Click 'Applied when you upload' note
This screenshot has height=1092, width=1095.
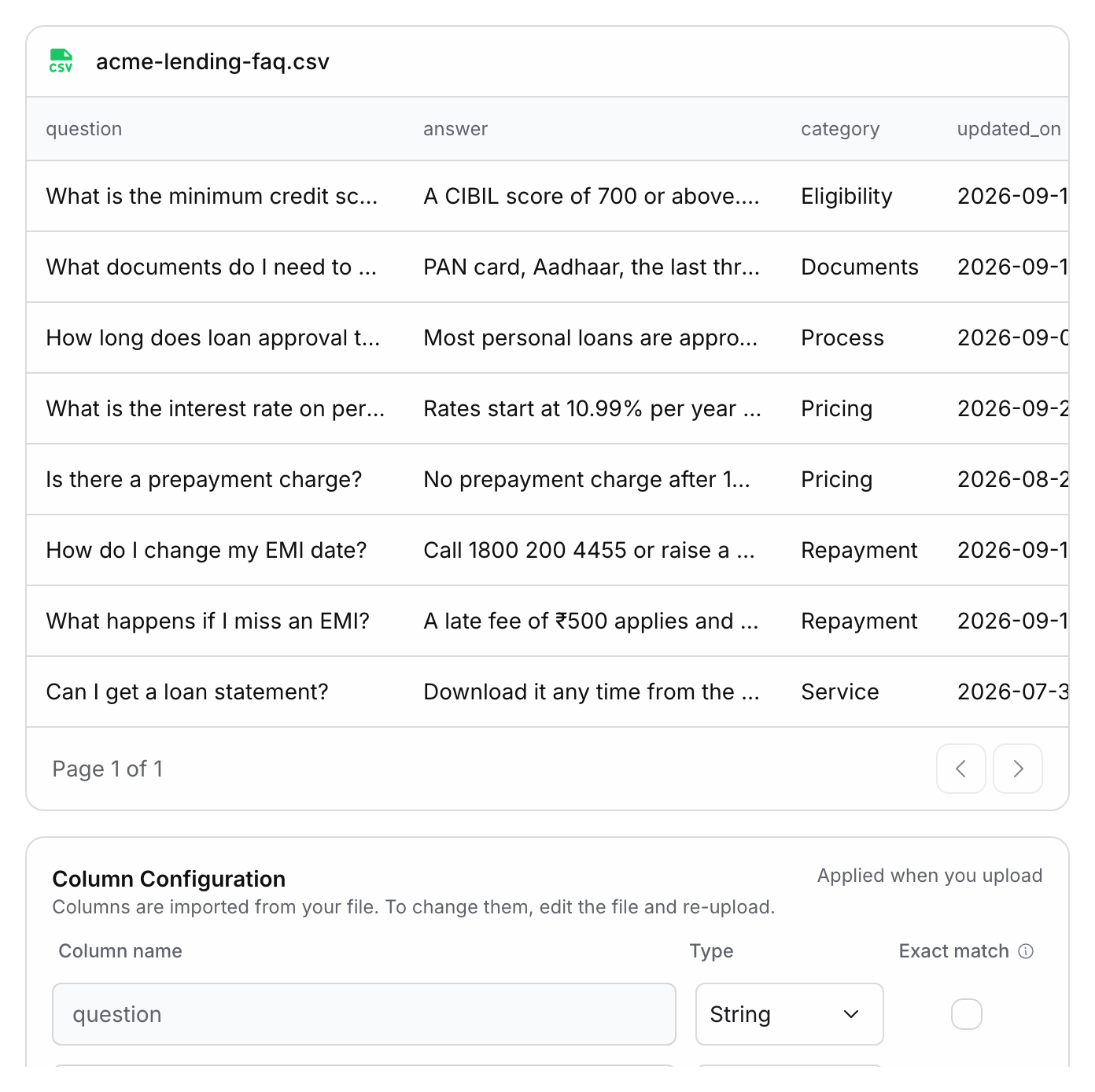click(x=930, y=876)
